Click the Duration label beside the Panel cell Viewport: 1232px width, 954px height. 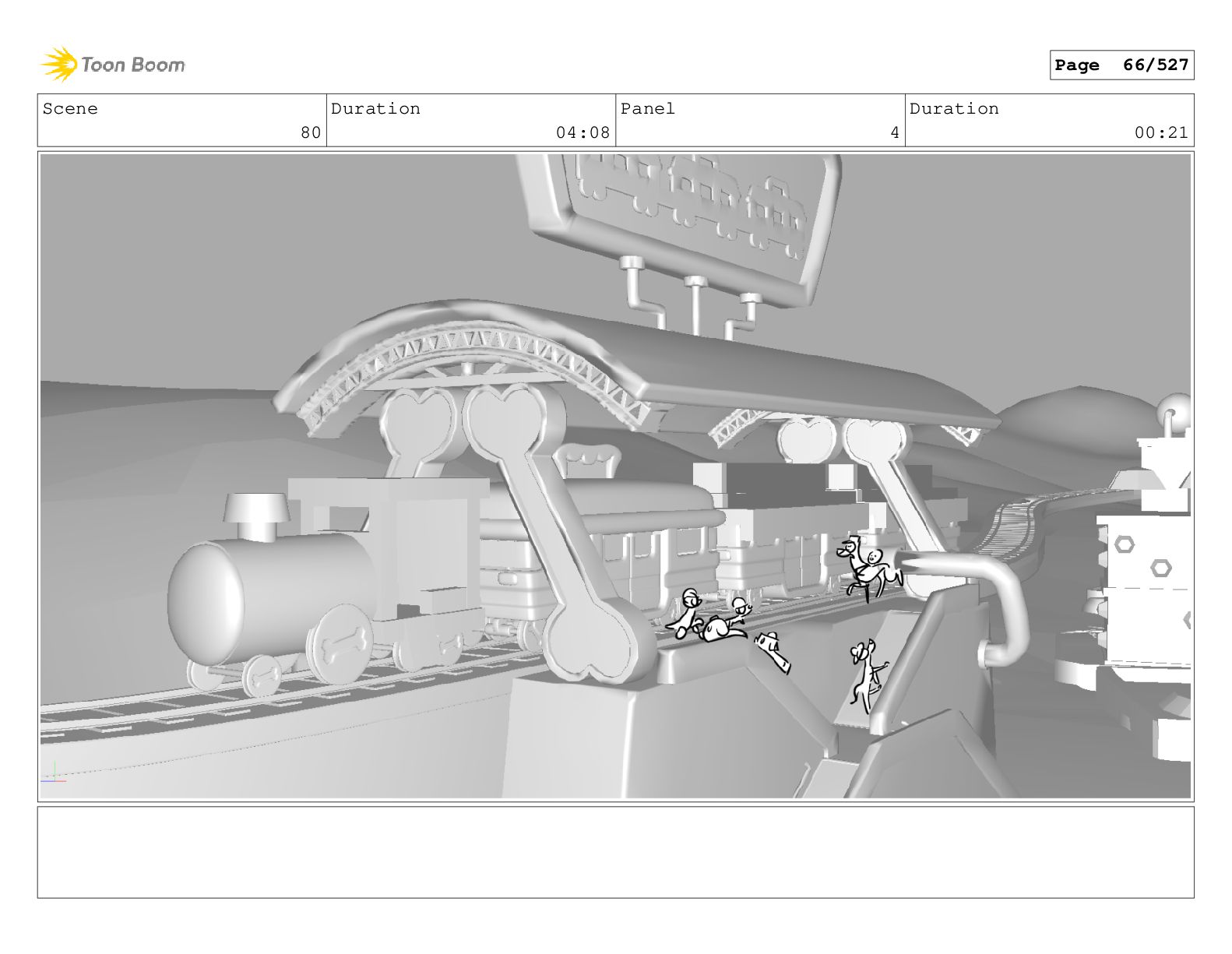(954, 109)
